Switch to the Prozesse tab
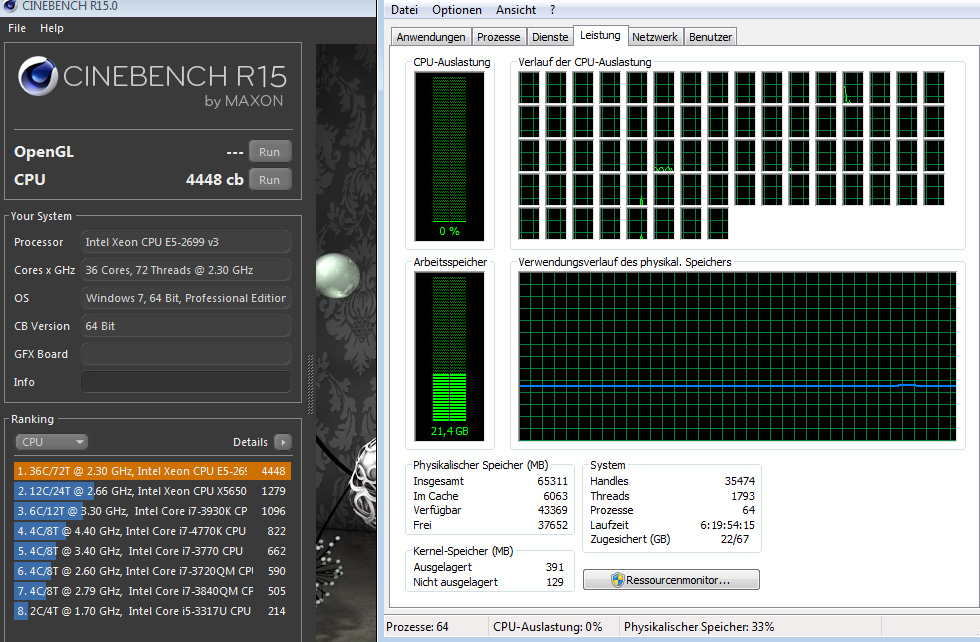Image resolution: width=980 pixels, height=642 pixels. point(498,37)
